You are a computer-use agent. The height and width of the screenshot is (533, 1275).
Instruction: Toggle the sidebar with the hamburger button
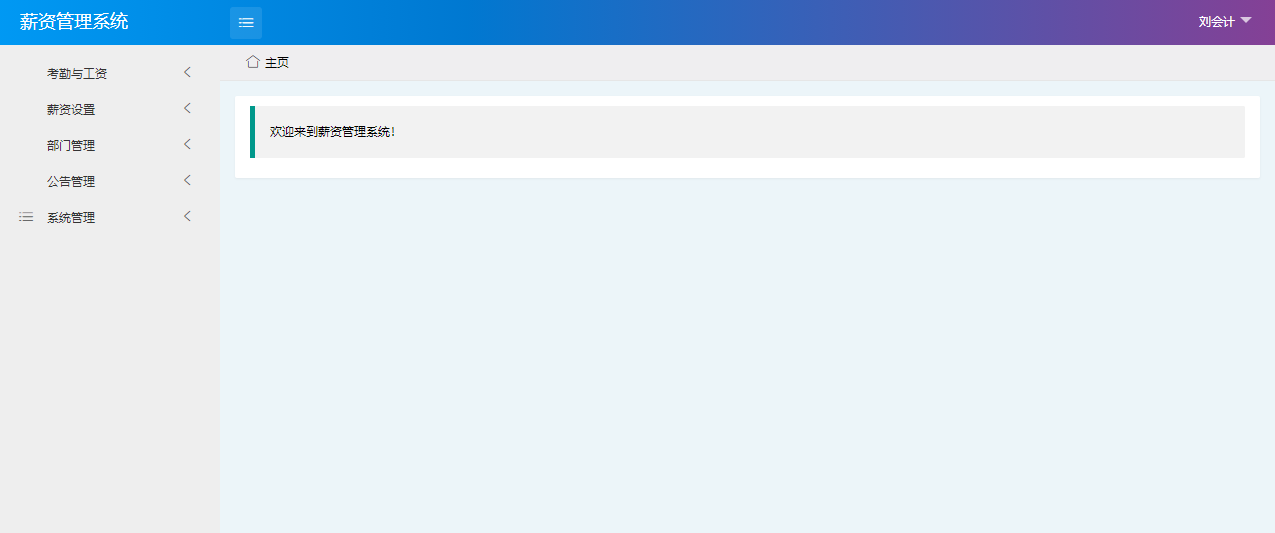click(x=246, y=22)
